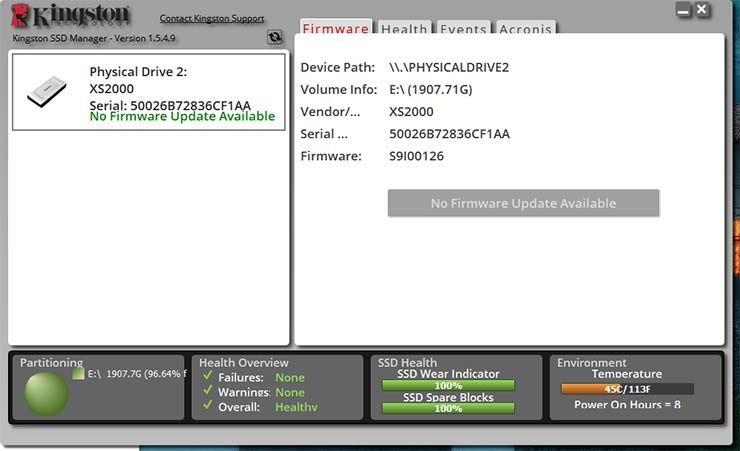Click the Overall health checkmark
The width and height of the screenshot is (740, 451).
click(208, 407)
